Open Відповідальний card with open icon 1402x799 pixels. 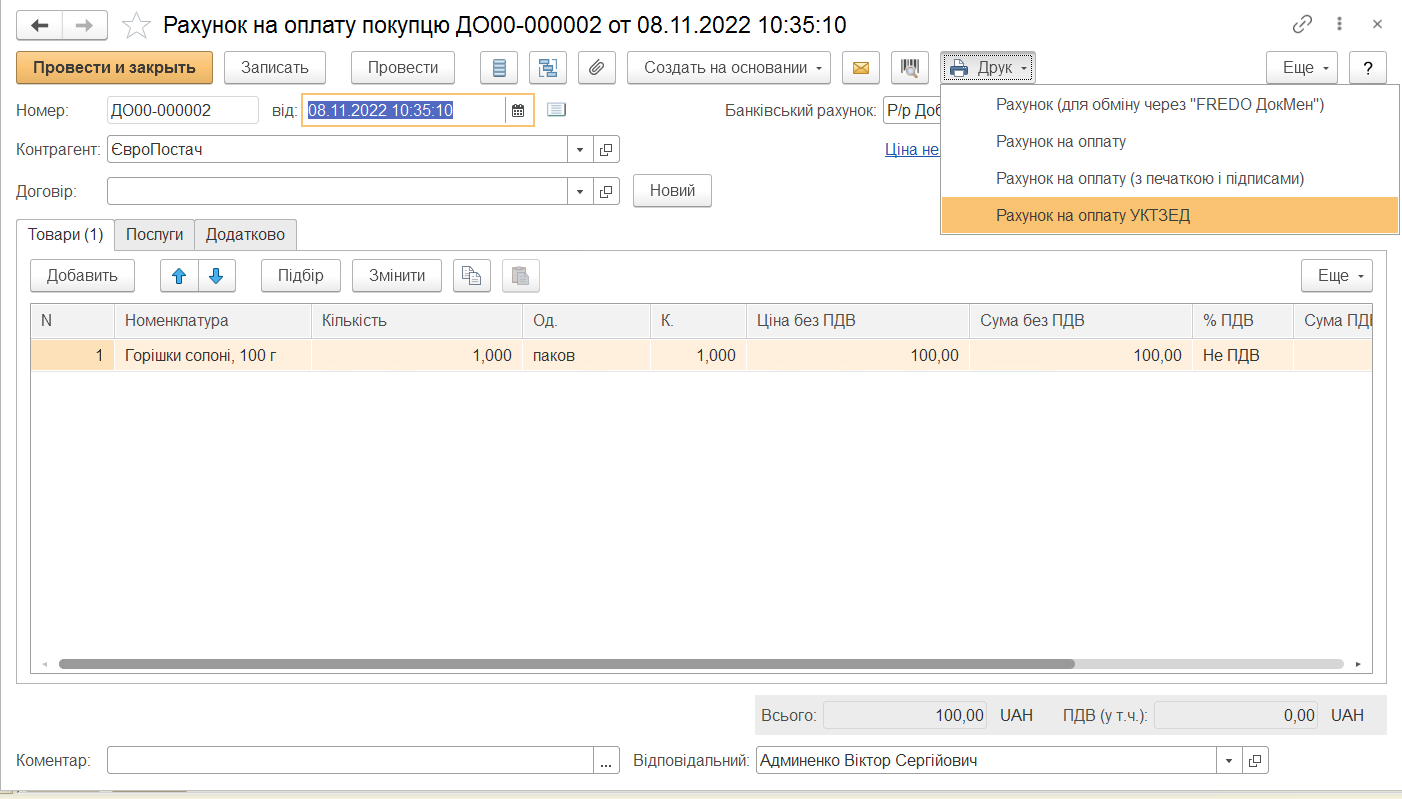1255,761
